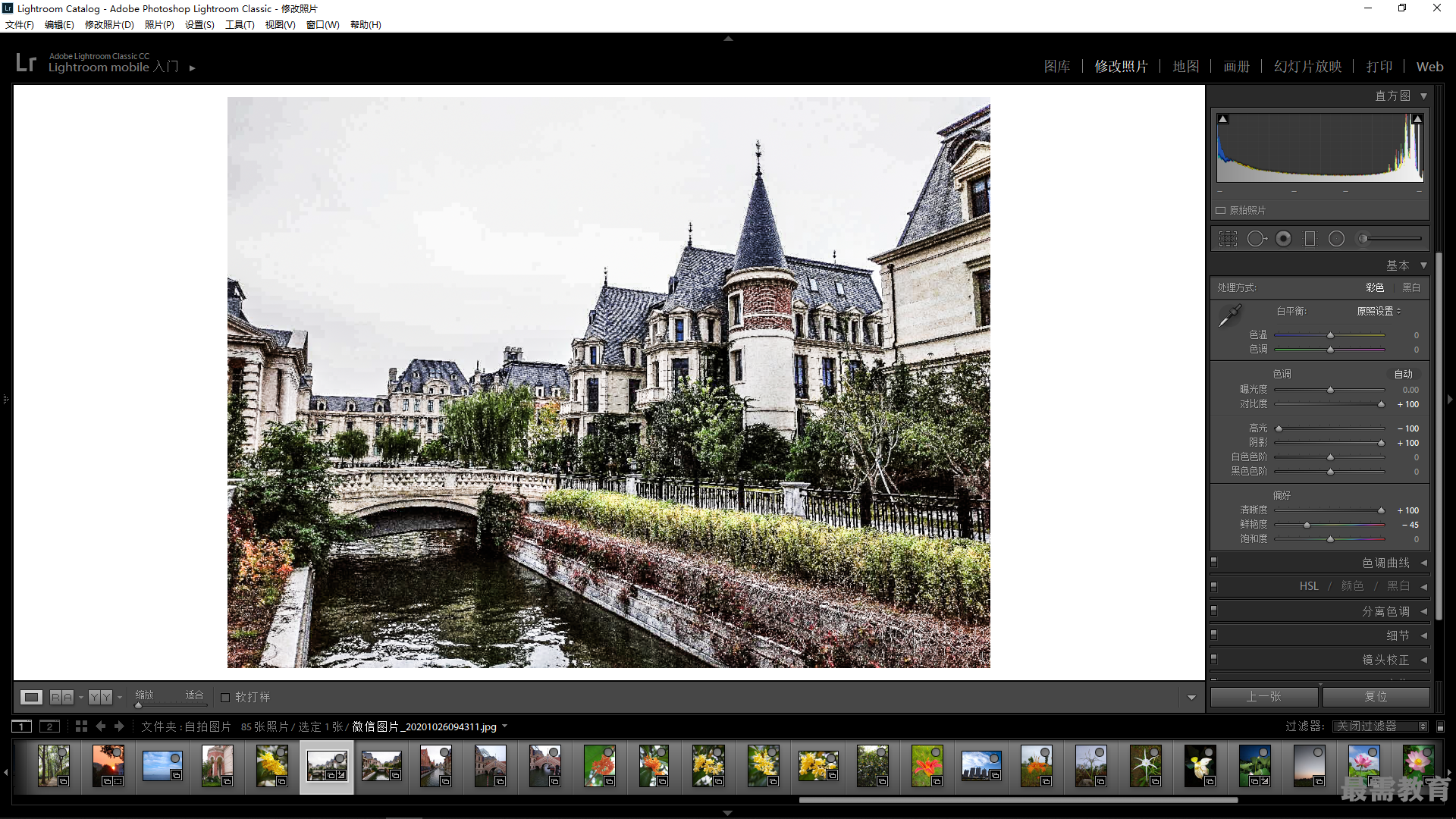
Task: Open the filename source dropdown arrow
Action: pyautogui.click(x=504, y=726)
